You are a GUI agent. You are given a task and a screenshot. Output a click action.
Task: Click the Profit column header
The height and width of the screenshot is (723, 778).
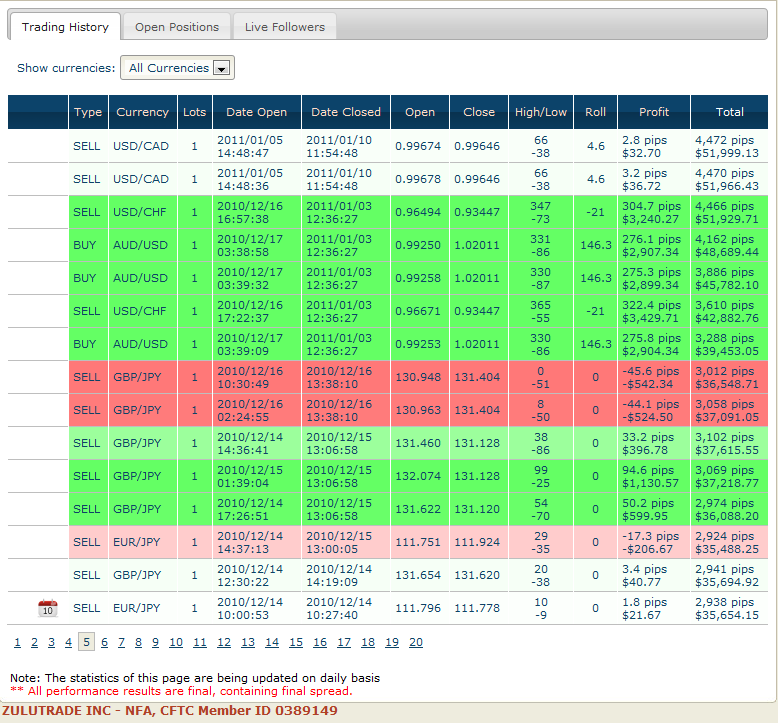654,112
